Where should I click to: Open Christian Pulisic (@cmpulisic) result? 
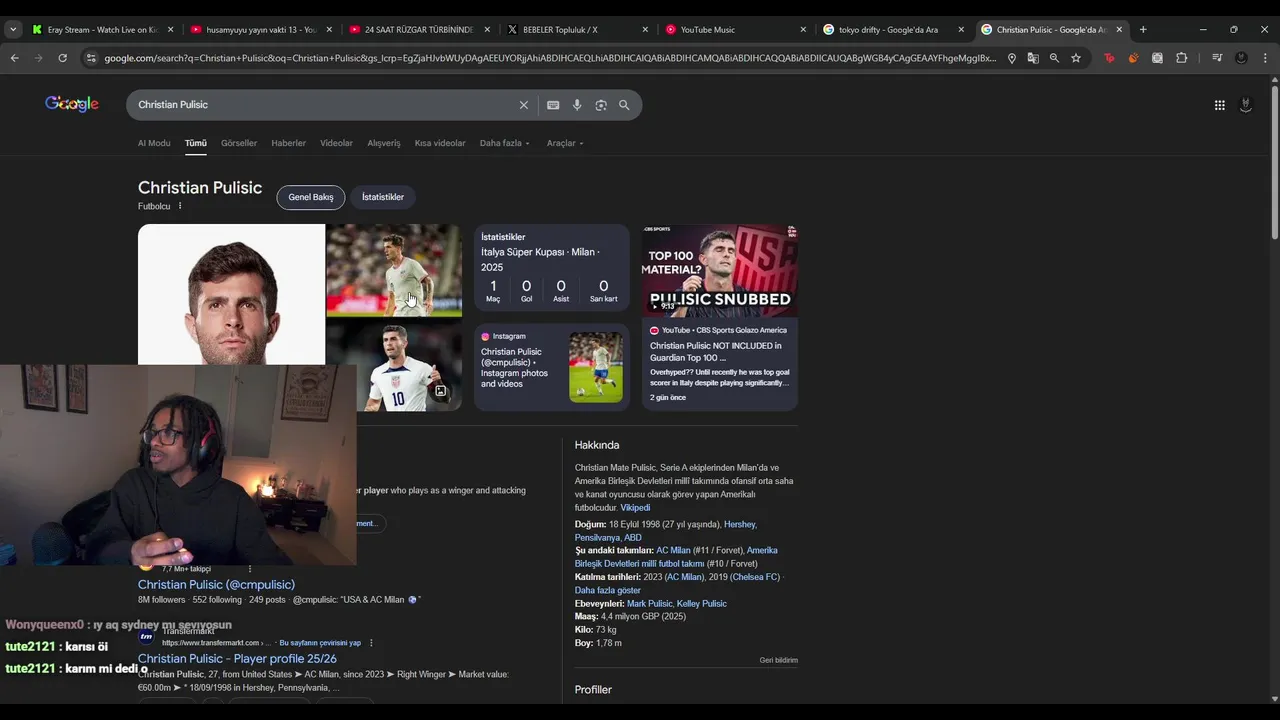216,585
